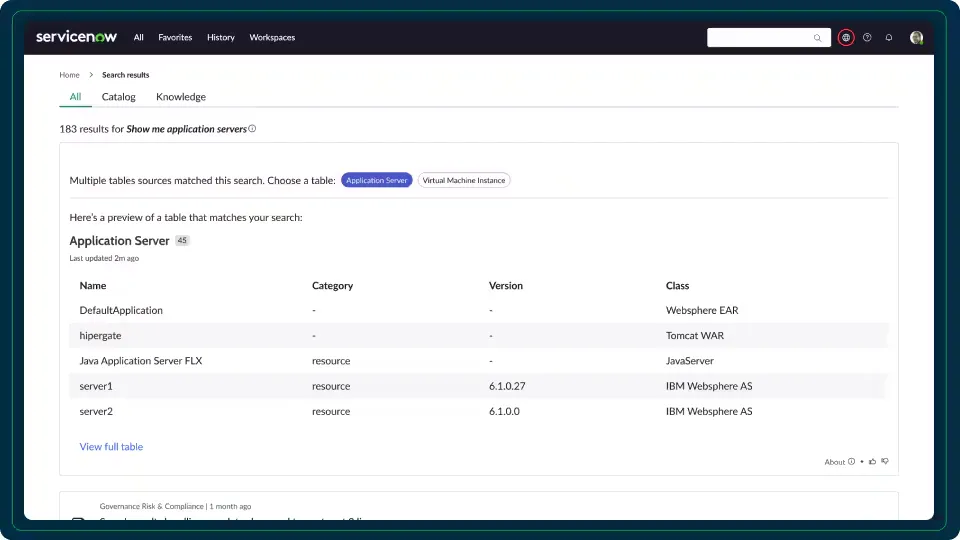Open the Favorites menu

[x=175, y=38]
